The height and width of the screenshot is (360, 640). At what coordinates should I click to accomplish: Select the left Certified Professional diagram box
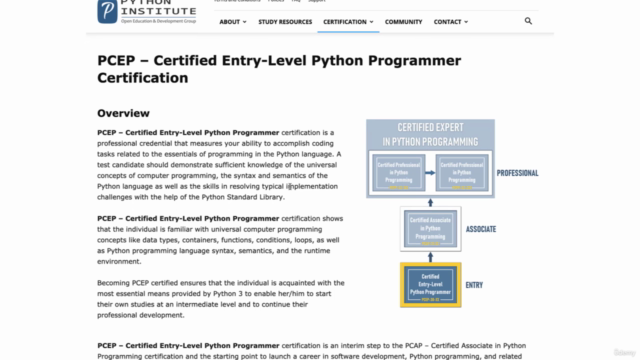click(399, 173)
